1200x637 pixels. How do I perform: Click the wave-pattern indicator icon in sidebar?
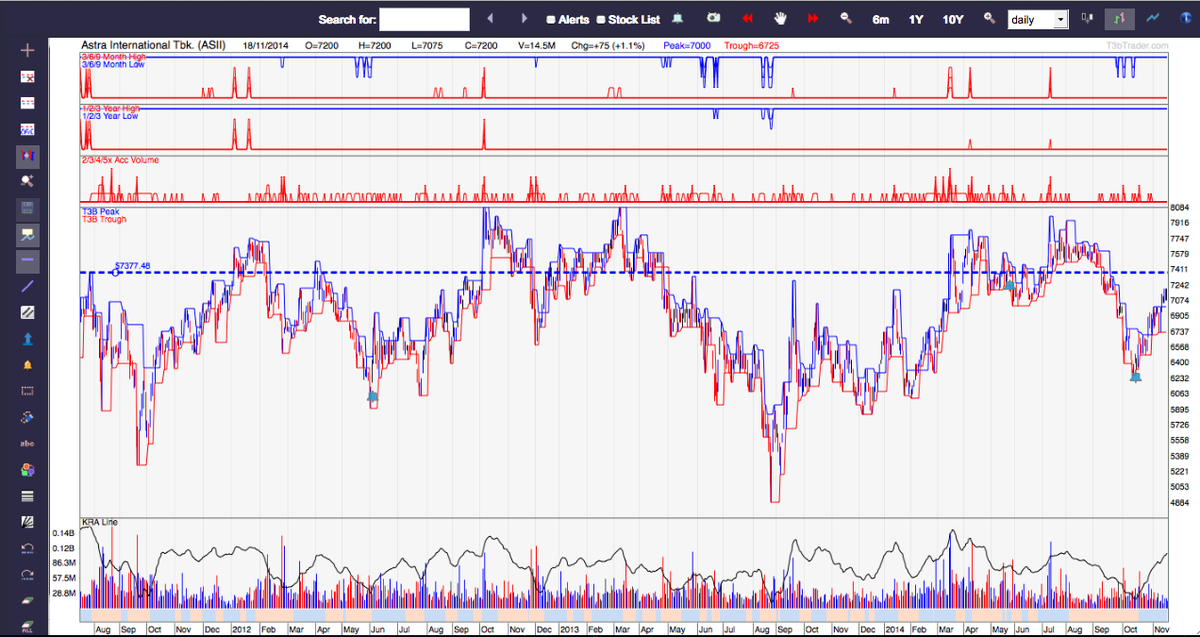click(27, 129)
